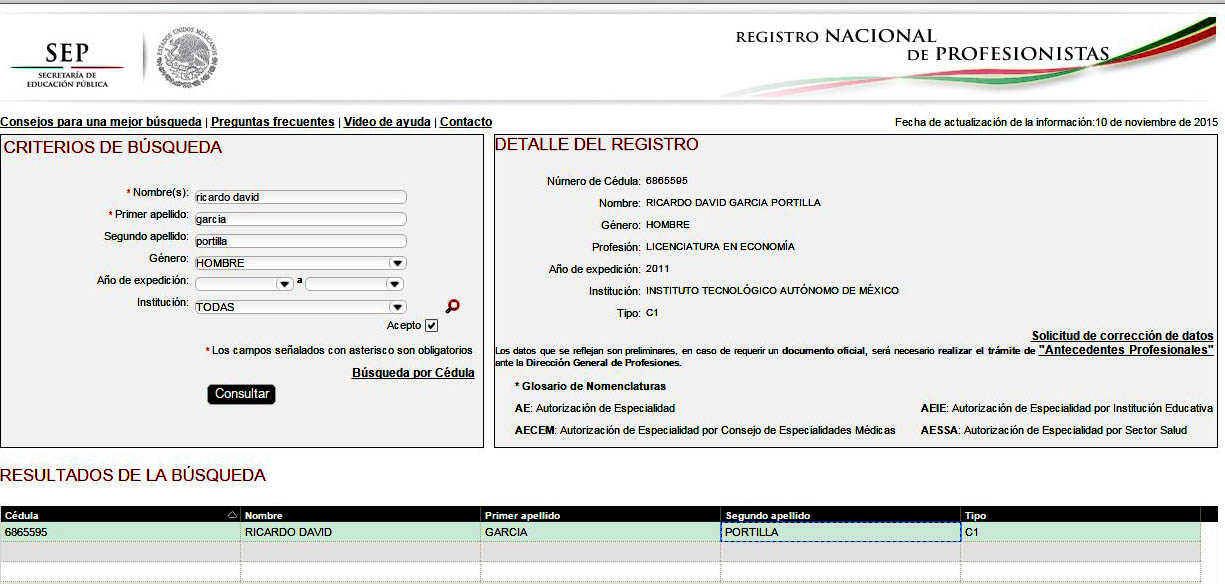Click the Nombre(s) input field
The image size is (1225, 584).
300,197
